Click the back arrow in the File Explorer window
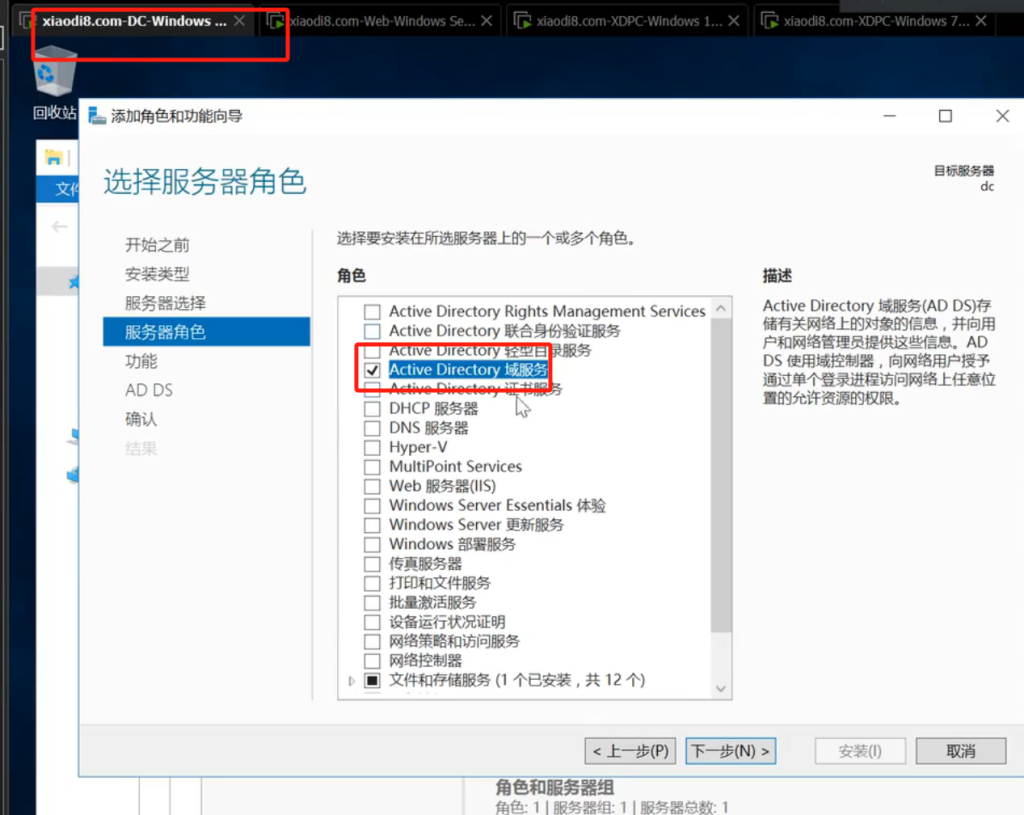 pos(59,227)
